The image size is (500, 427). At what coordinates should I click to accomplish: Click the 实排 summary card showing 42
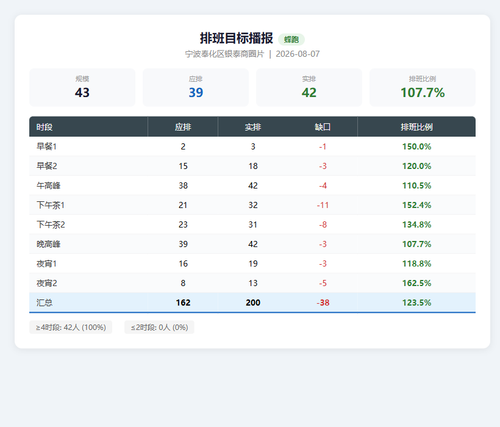pyautogui.click(x=309, y=88)
